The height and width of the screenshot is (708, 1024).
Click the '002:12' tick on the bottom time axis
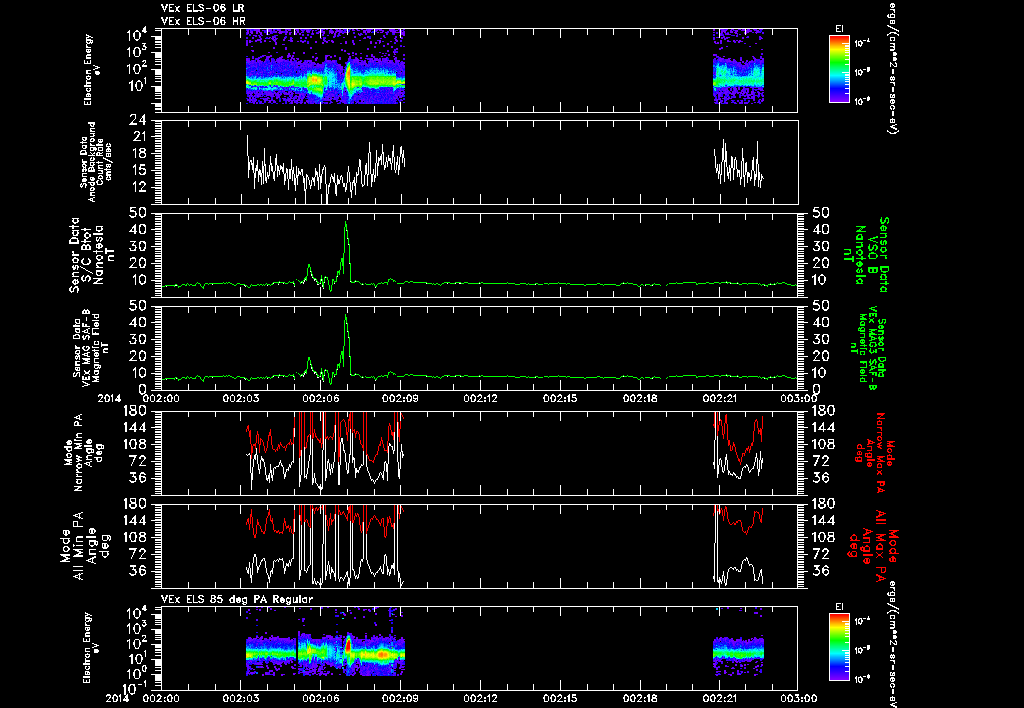[x=480, y=698]
